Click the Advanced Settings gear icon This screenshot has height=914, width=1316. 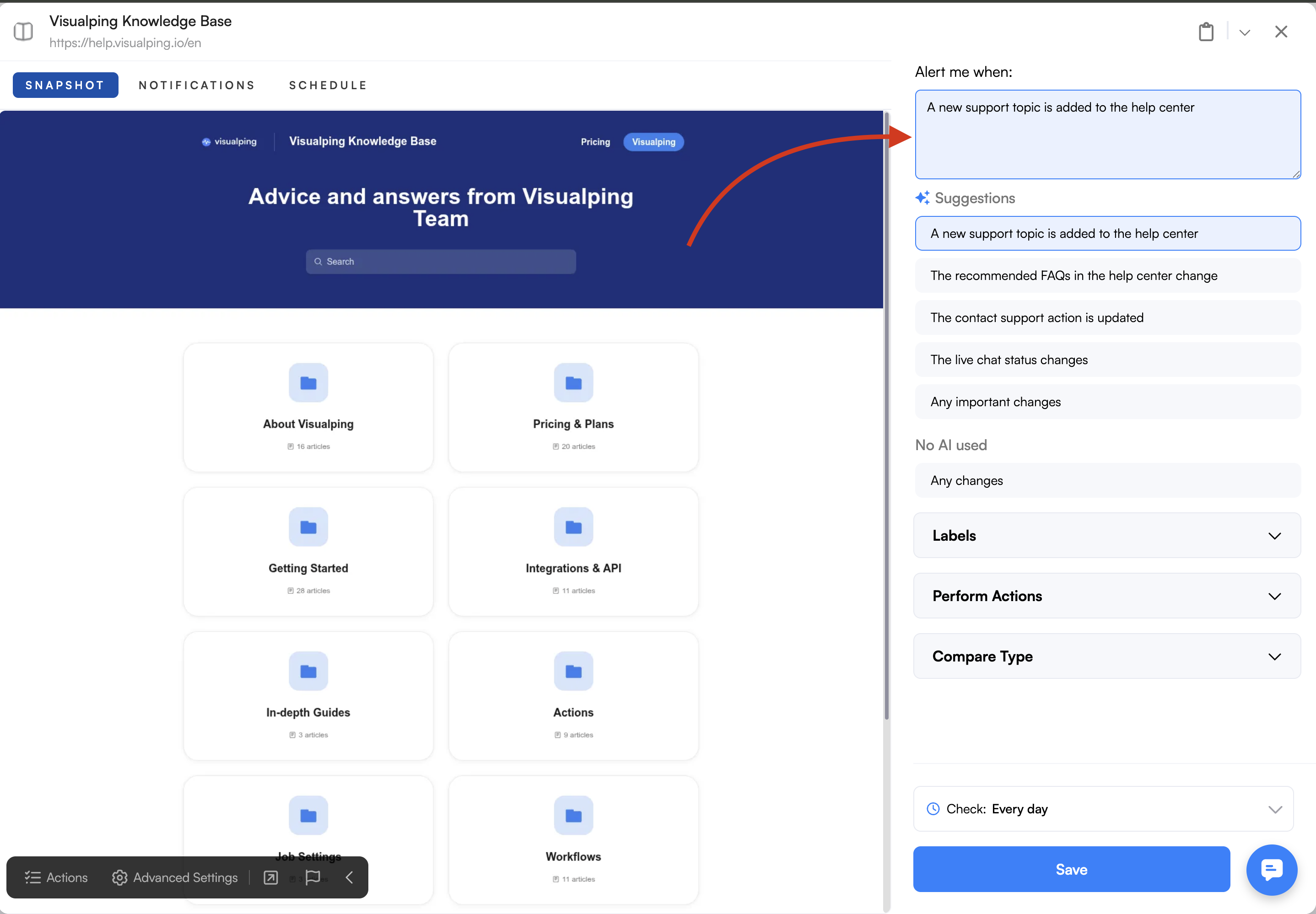[x=119, y=877]
